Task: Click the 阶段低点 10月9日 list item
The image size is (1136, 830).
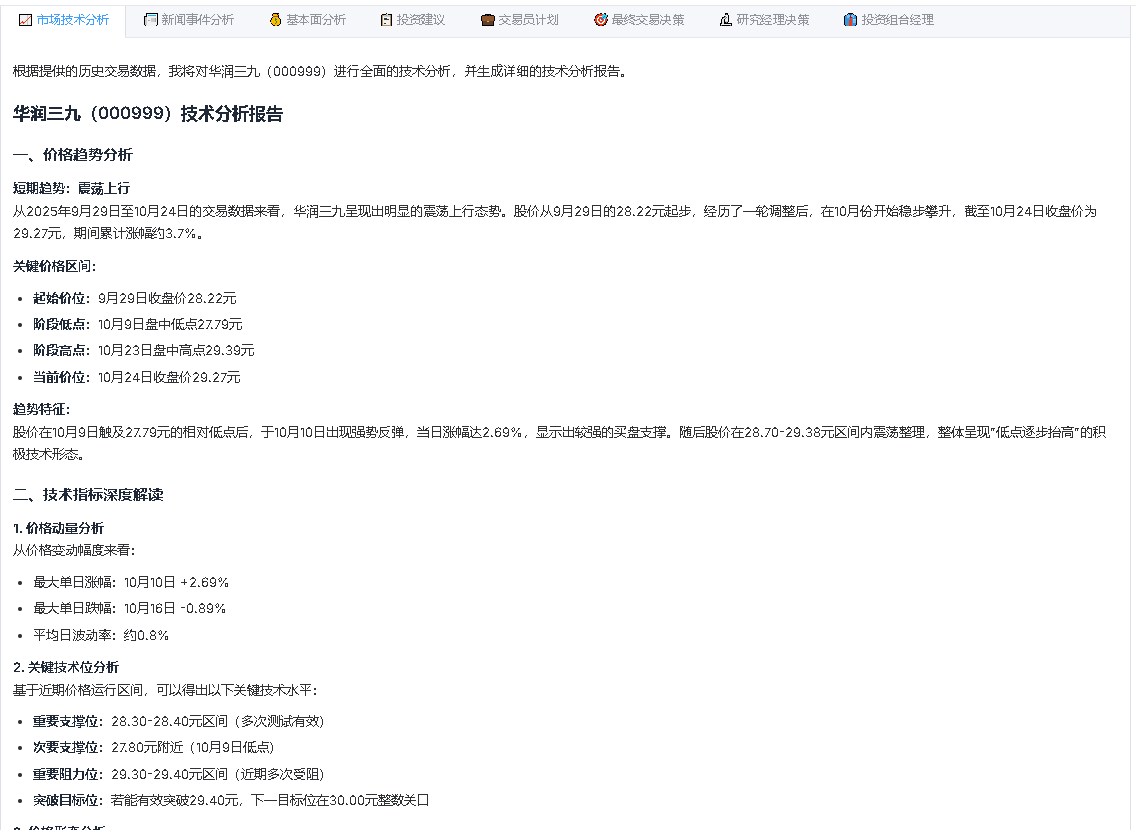Action: pos(138,324)
